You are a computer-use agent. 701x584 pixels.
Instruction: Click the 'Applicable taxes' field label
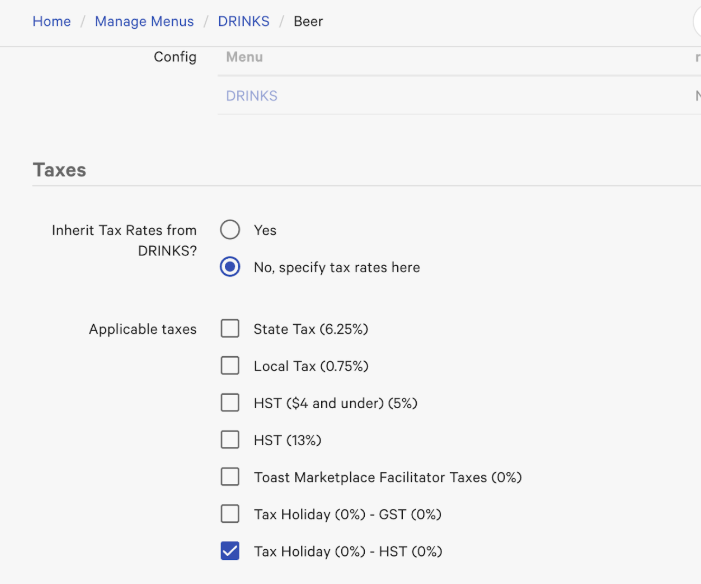click(142, 329)
